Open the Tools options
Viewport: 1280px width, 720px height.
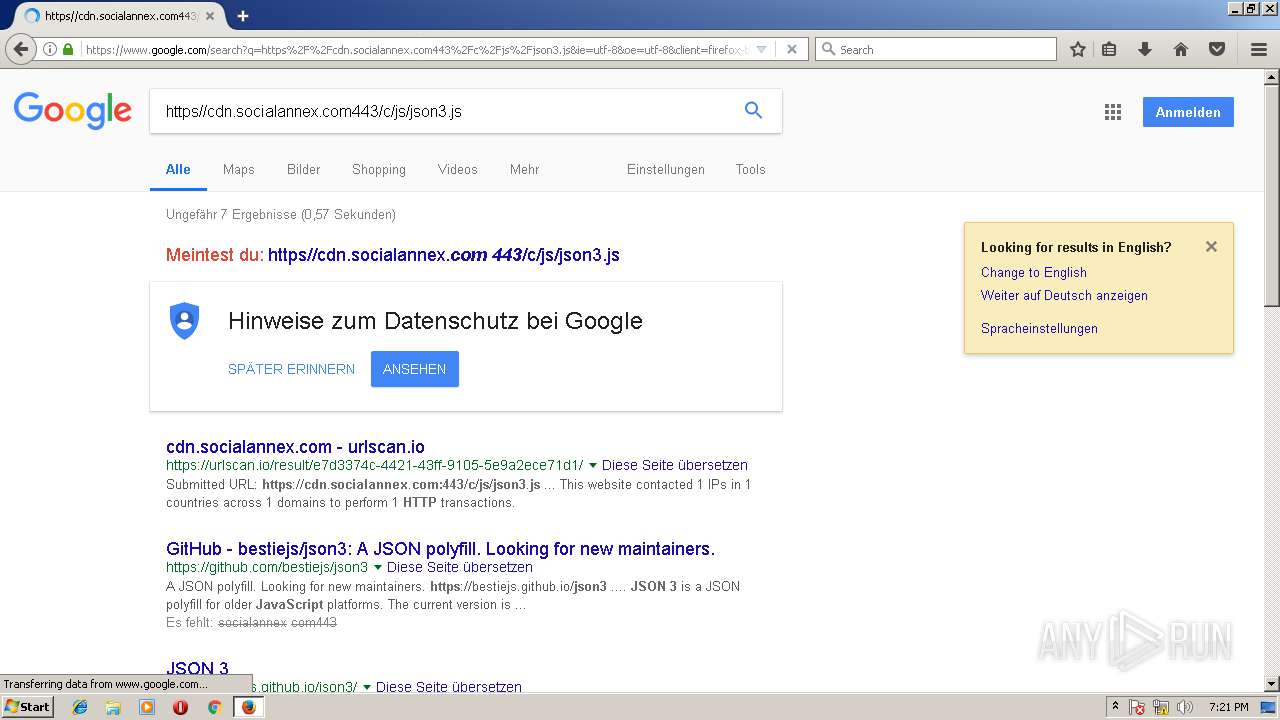pyautogui.click(x=751, y=169)
